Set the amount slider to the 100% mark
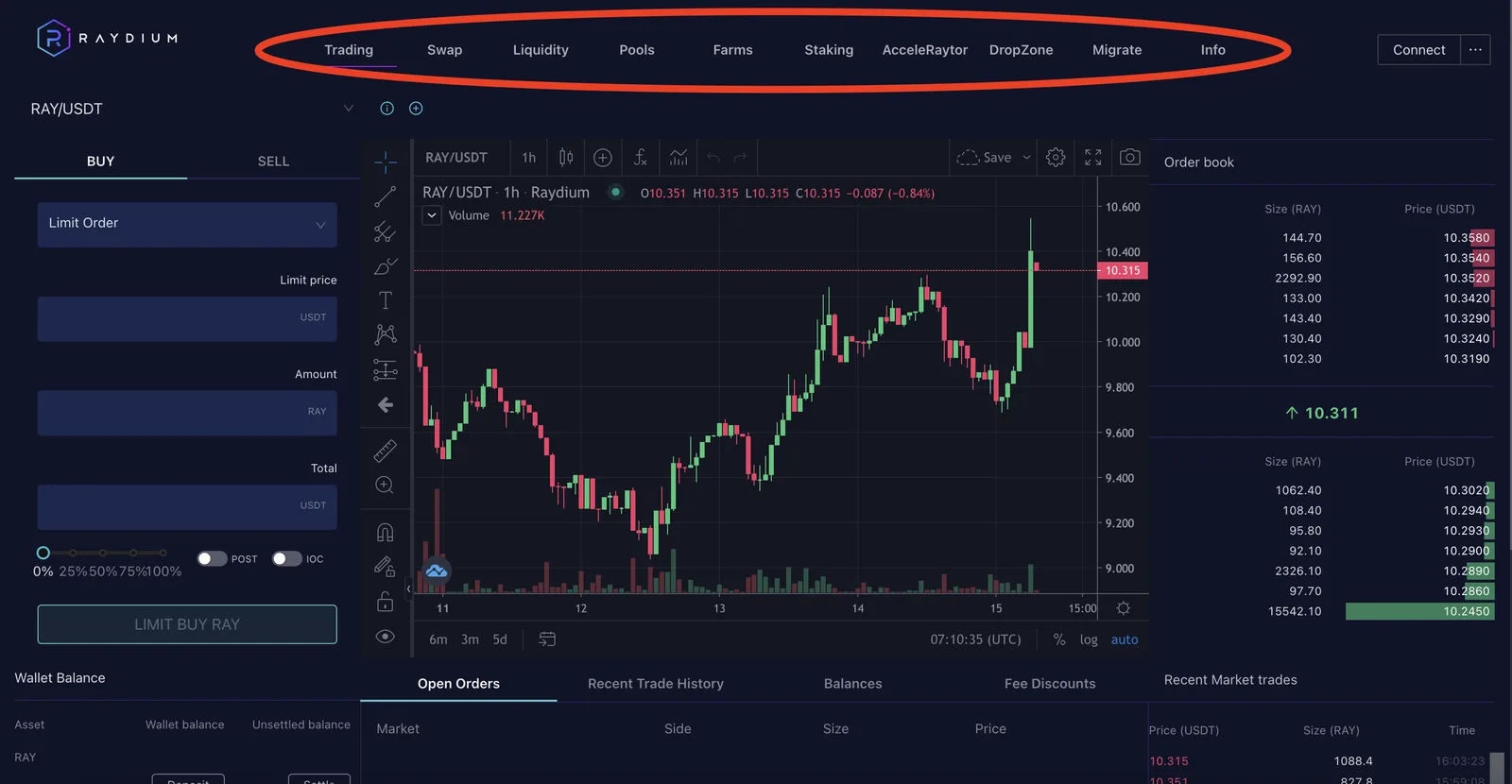The image size is (1512, 784). (x=163, y=553)
